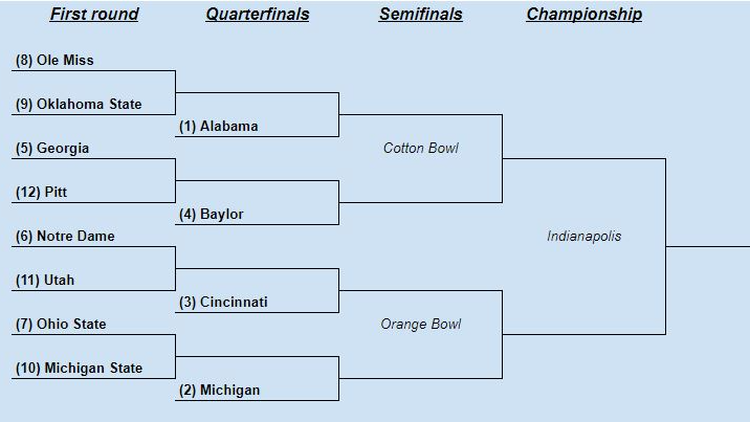This screenshot has width=750, height=422.
Task: Select the Orange Bowl semifinal label
Action: 421,324
